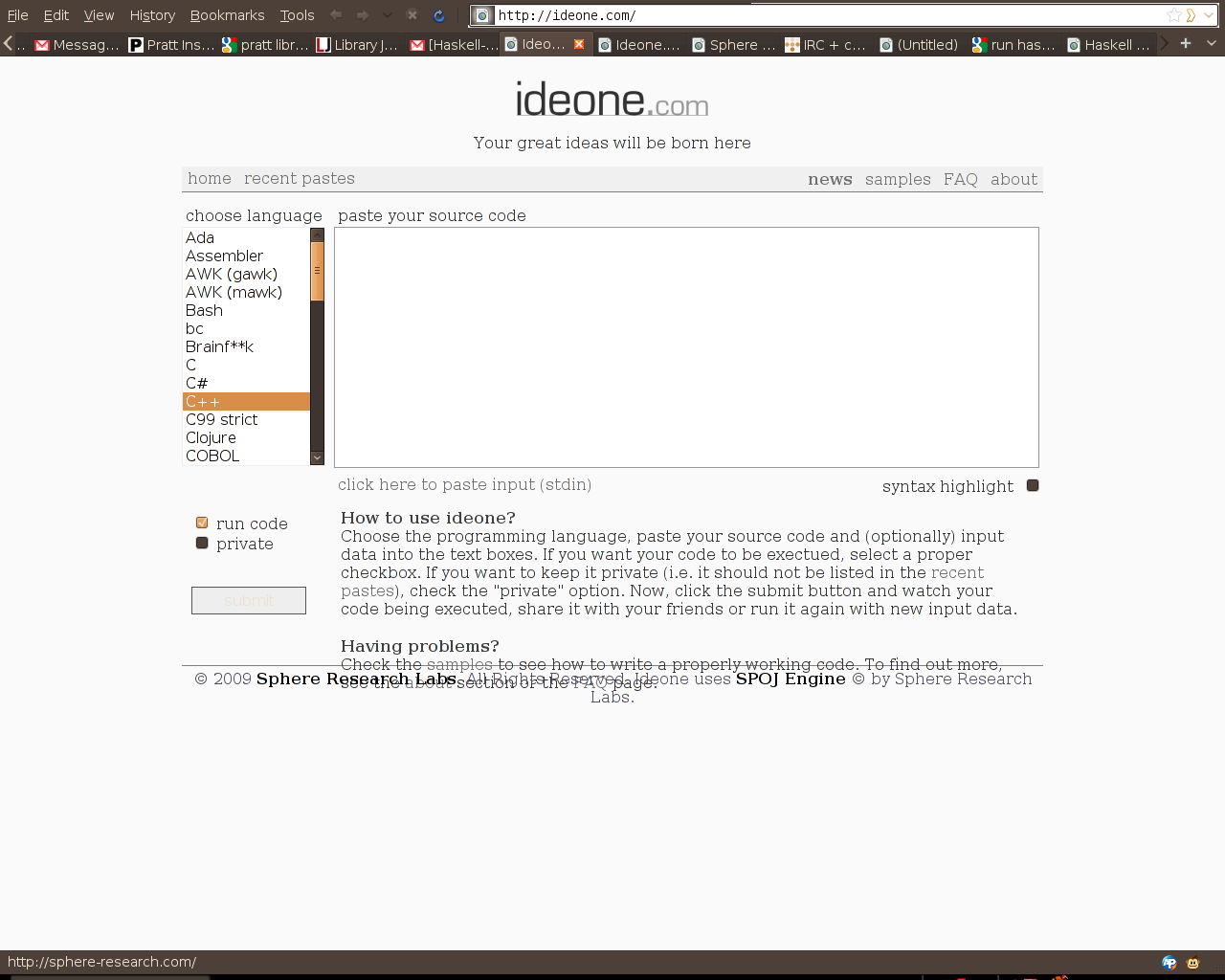Toggle the syntax highlight checkbox
Viewport: 1225px width, 980px height.
(1033, 485)
